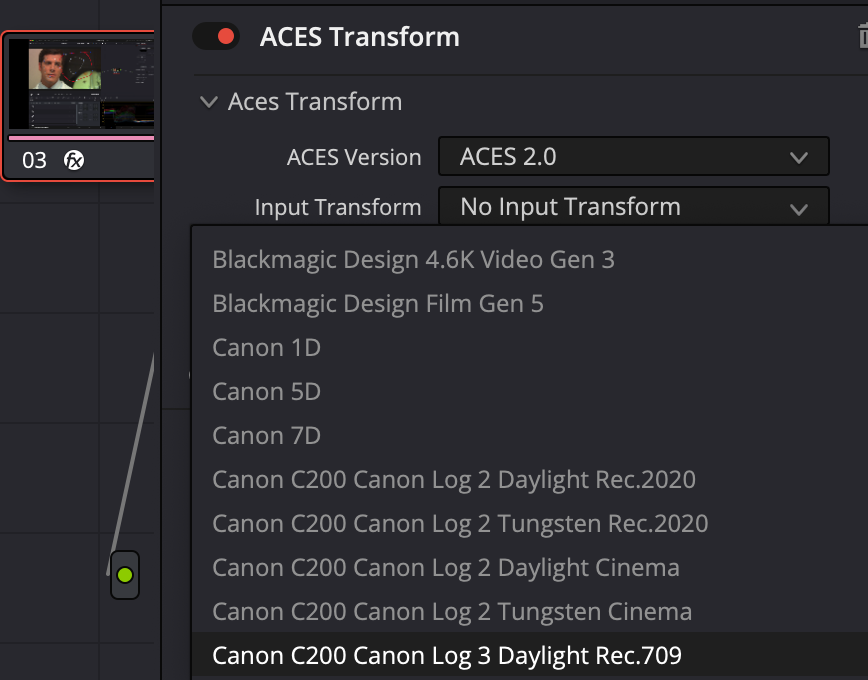Viewport: 868px width, 680px height.
Task: Click the node 03 number label
Action: (34, 161)
